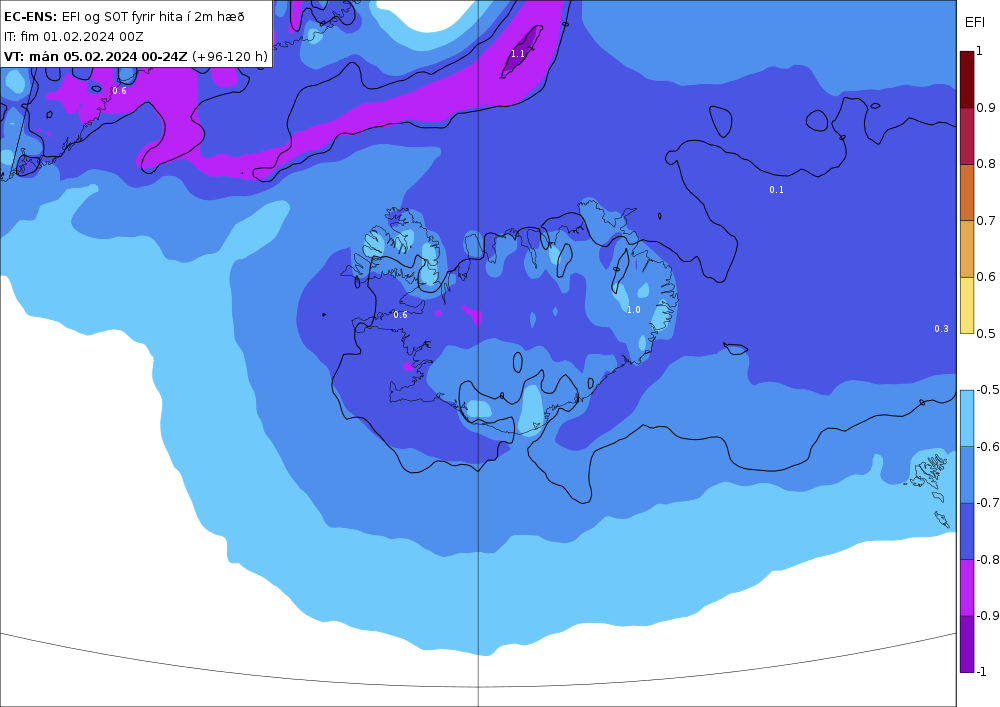The height and width of the screenshot is (707, 1000).
Task: Click the '1.1' contour label in purple patch
Action: [x=518, y=54]
